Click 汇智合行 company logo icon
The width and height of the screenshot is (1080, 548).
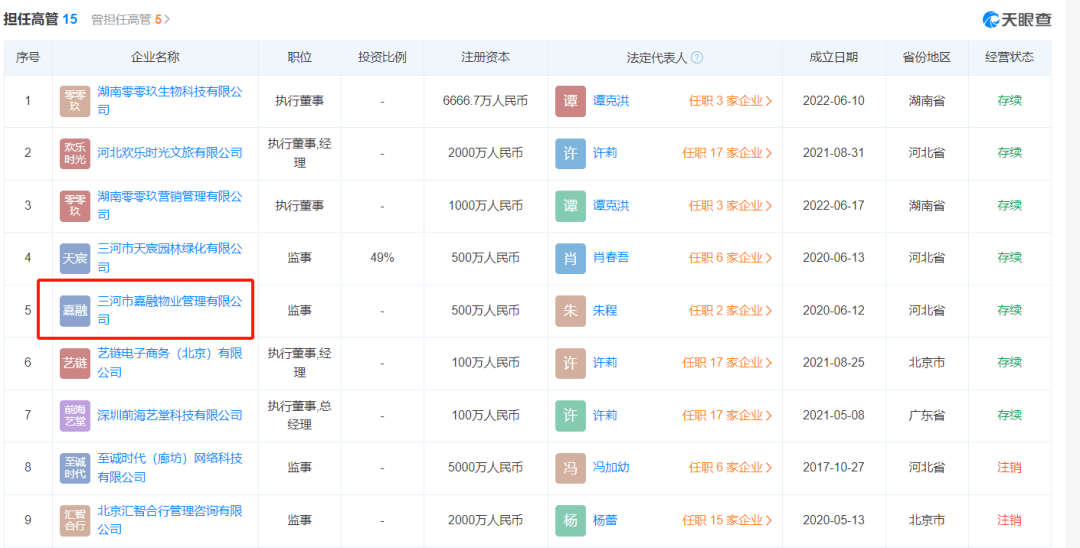[75, 520]
